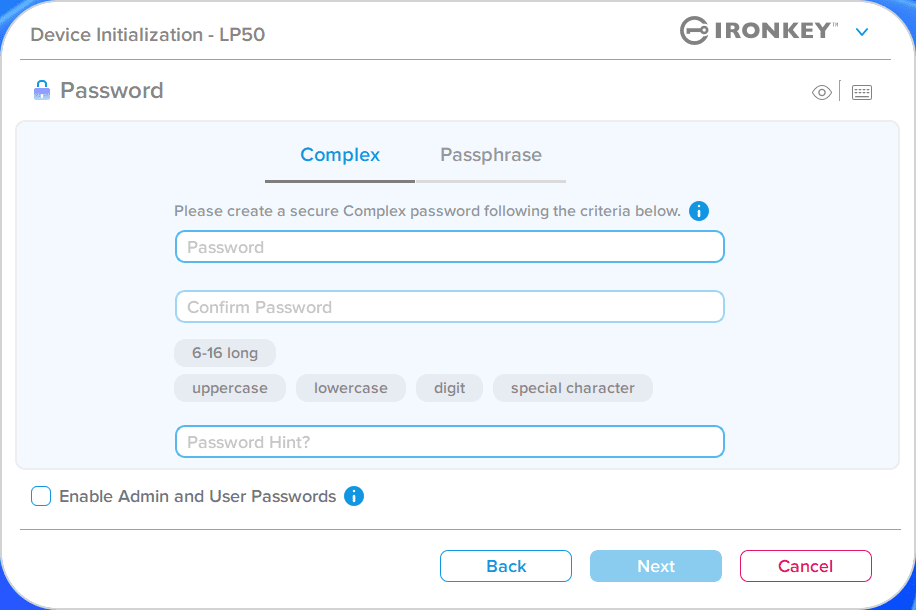Screen dimensions: 916x610
Task: Toggle password visibility with the eye icon
Action: tap(822, 93)
